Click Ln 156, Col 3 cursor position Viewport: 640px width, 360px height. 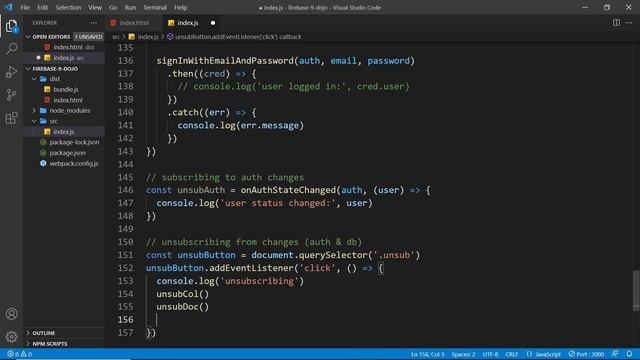click(x=427, y=354)
